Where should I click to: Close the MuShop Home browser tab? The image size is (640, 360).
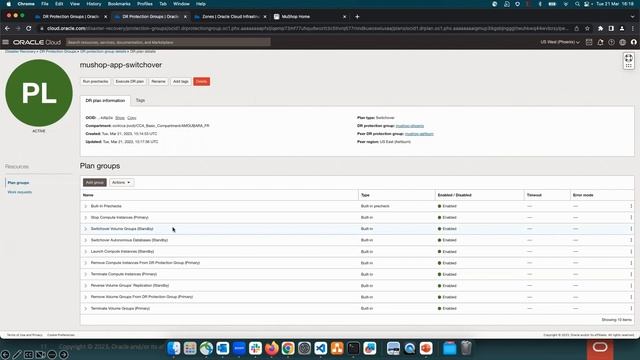(344, 17)
